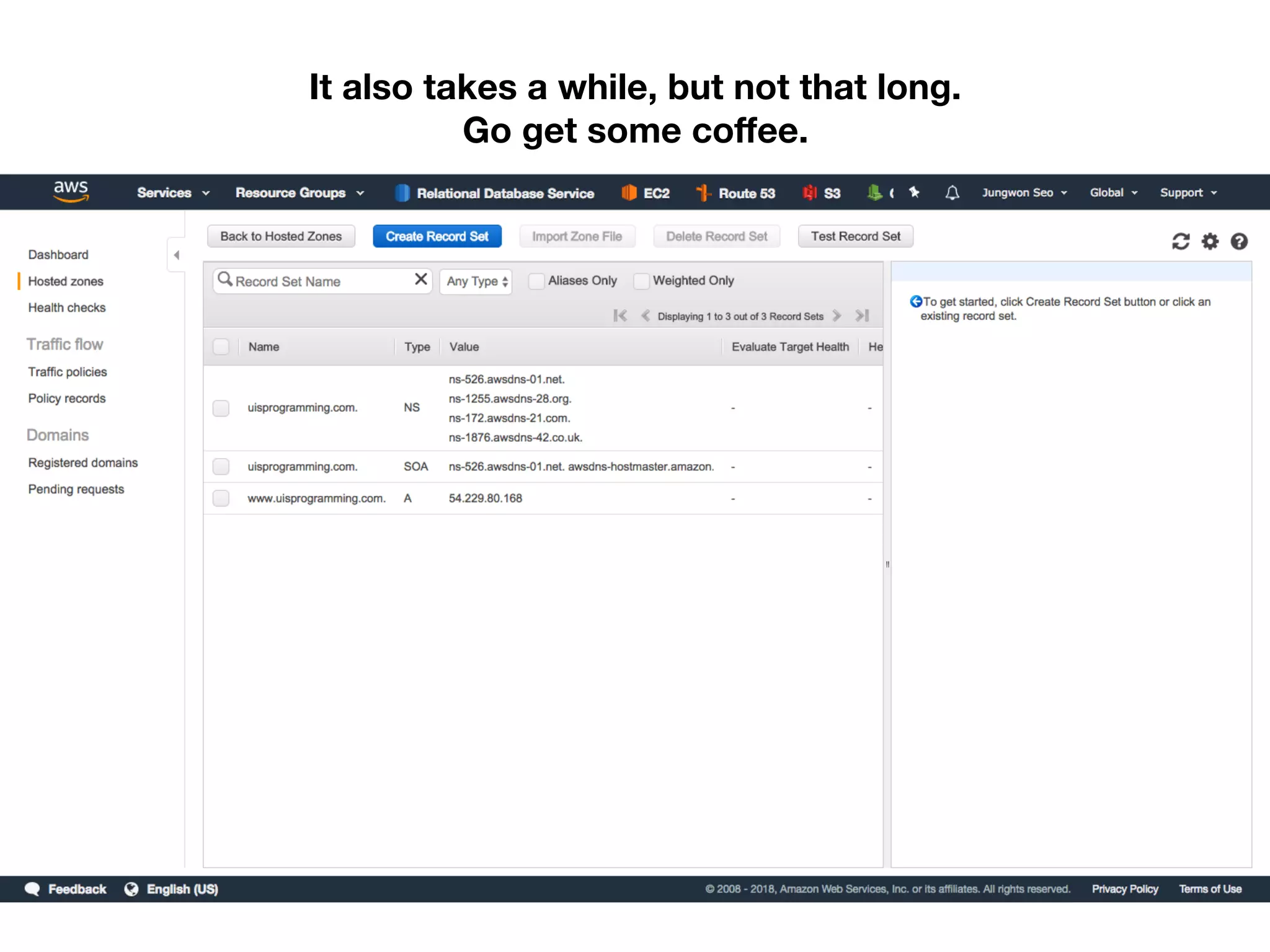Clear the record set name search
Image resolution: width=1270 pixels, height=952 pixels.
click(x=420, y=280)
